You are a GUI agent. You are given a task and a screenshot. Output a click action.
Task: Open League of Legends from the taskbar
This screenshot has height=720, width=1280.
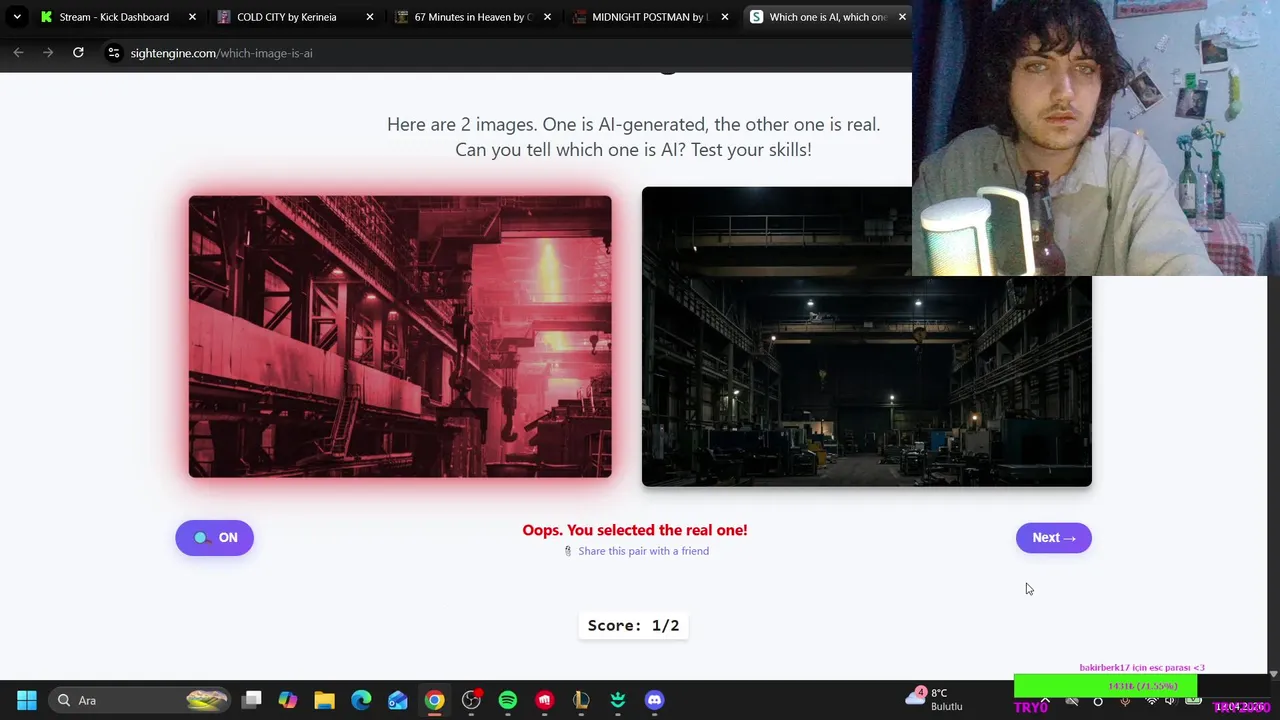coord(581,700)
